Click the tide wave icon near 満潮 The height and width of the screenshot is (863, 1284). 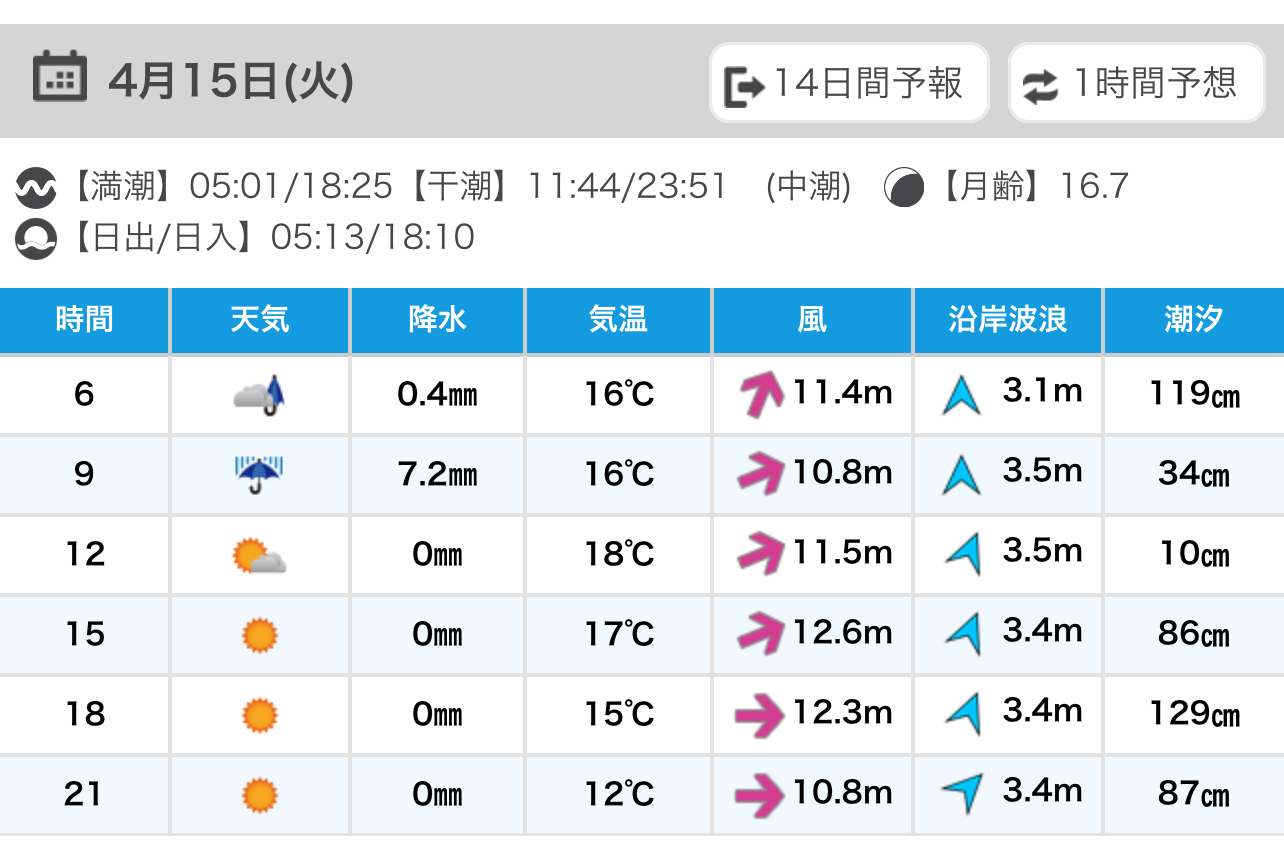(x=36, y=187)
